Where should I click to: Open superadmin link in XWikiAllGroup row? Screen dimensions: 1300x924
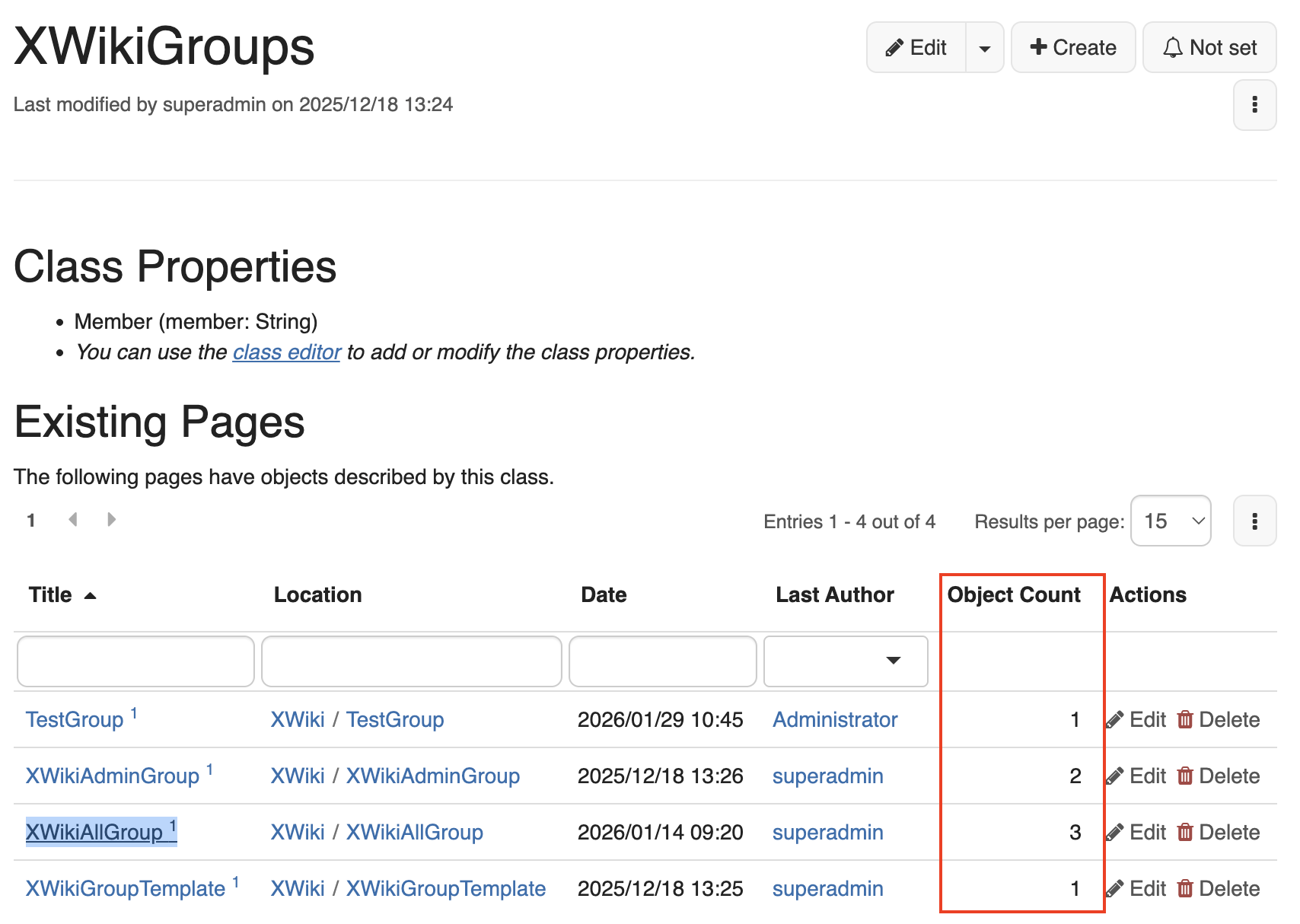[x=828, y=832]
